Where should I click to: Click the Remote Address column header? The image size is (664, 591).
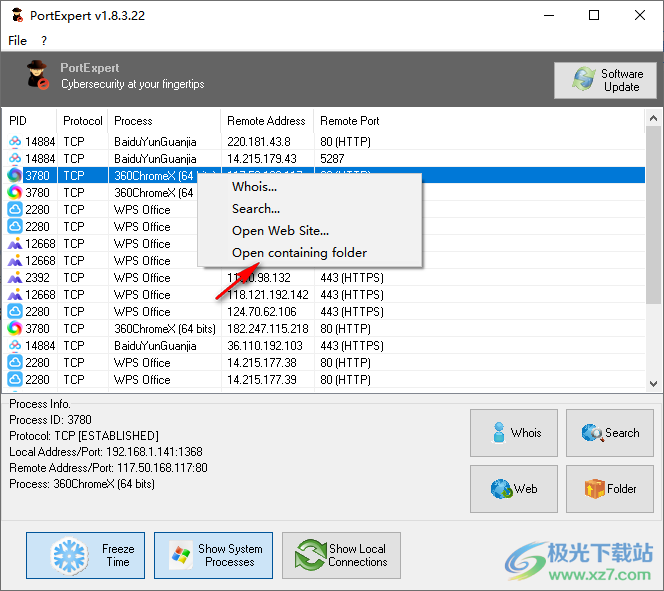pos(267,121)
